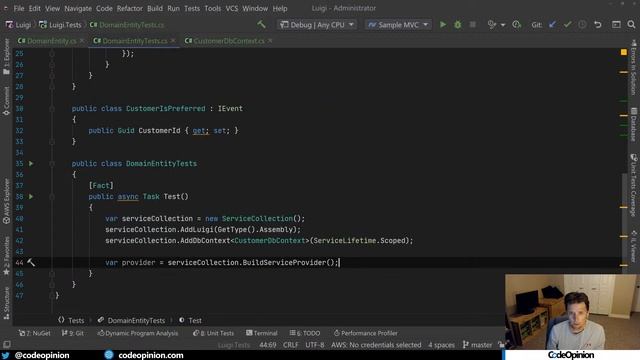Open the Structure side panel

pyautogui.click(x=6, y=303)
